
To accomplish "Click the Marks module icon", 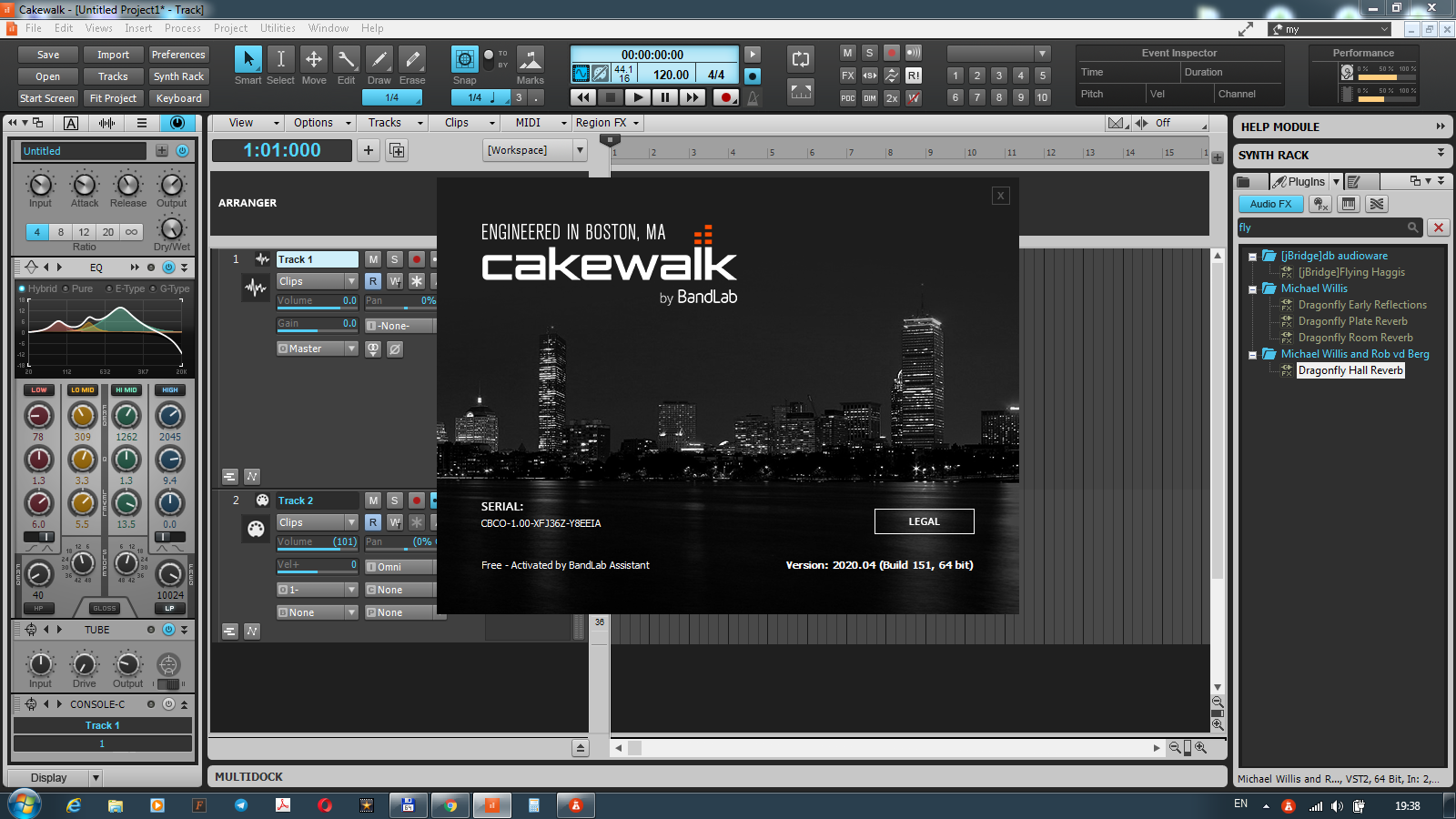I will 530,59.
